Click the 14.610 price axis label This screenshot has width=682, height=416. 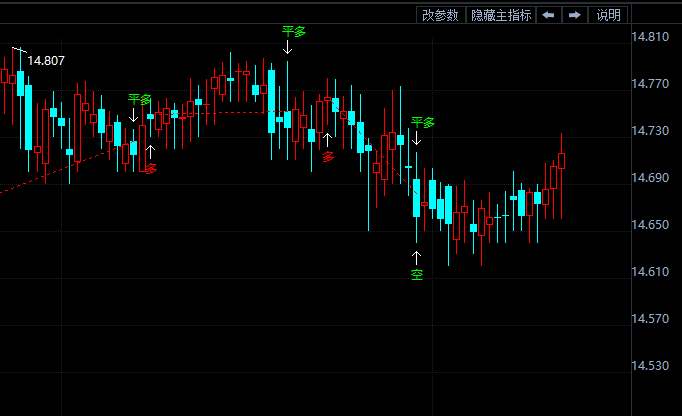(650, 272)
